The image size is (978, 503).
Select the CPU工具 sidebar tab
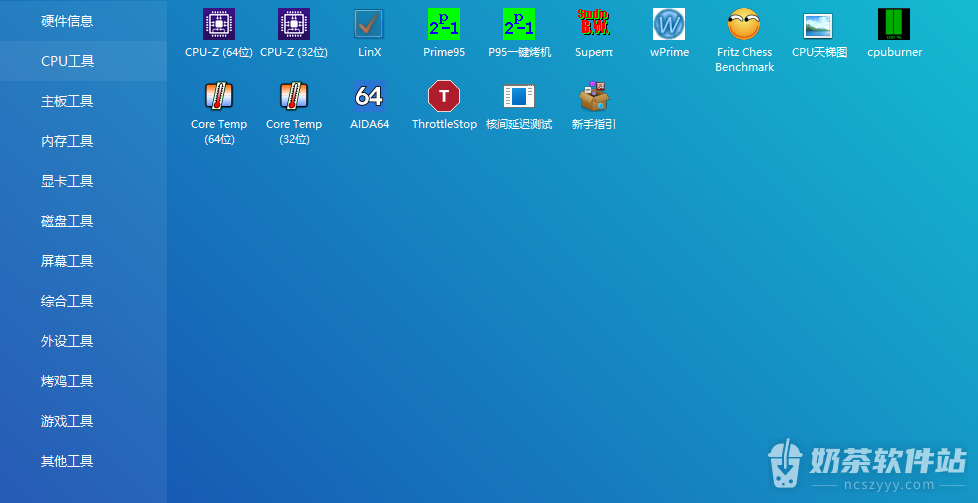84,61
